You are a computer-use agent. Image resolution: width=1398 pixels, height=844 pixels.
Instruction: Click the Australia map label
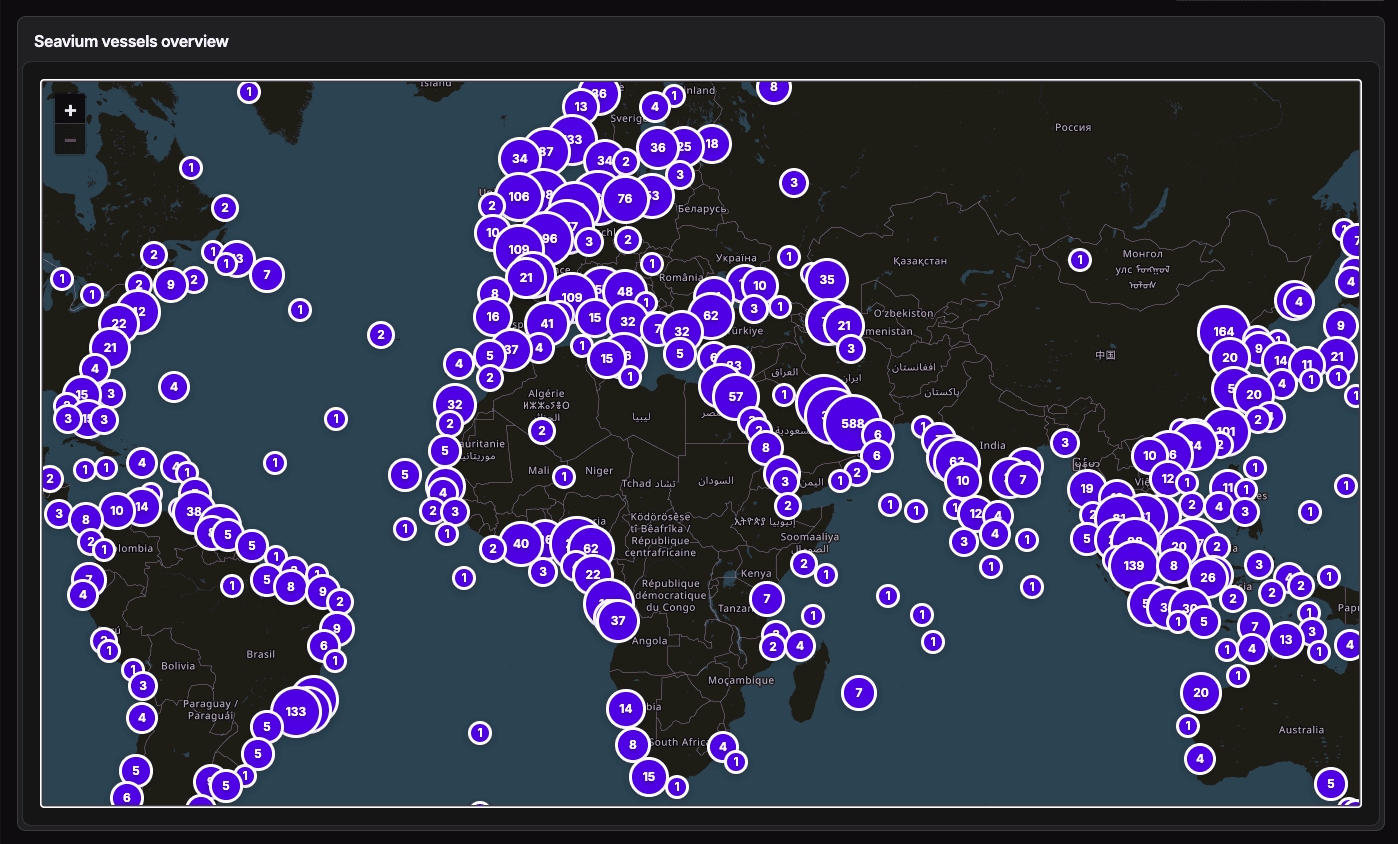point(1301,730)
